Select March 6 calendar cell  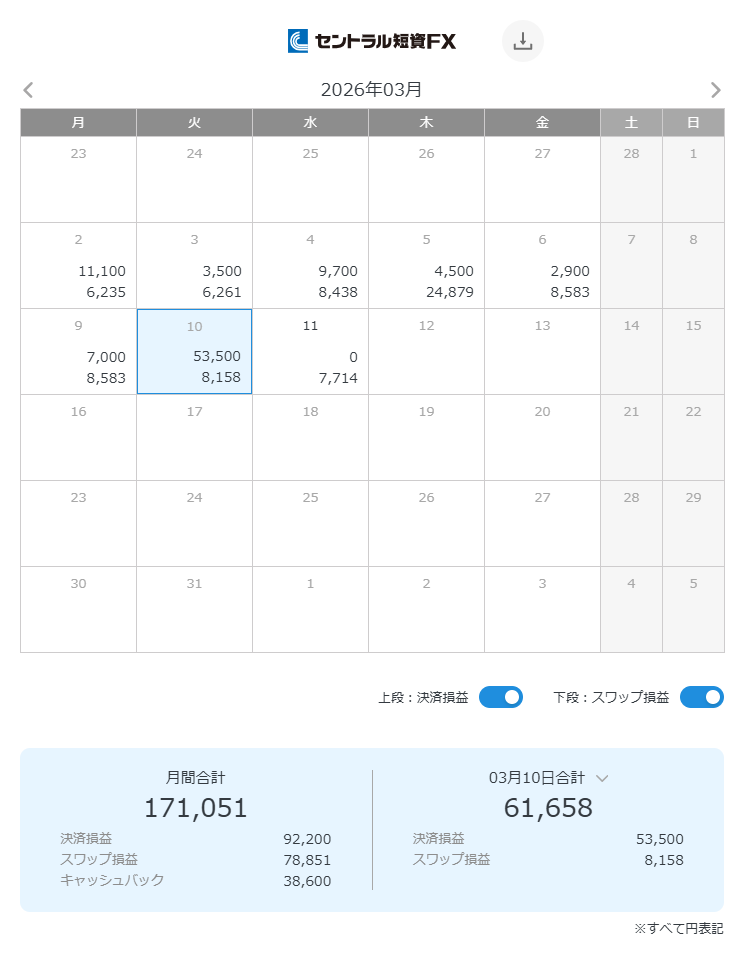pyautogui.click(x=542, y=265)
